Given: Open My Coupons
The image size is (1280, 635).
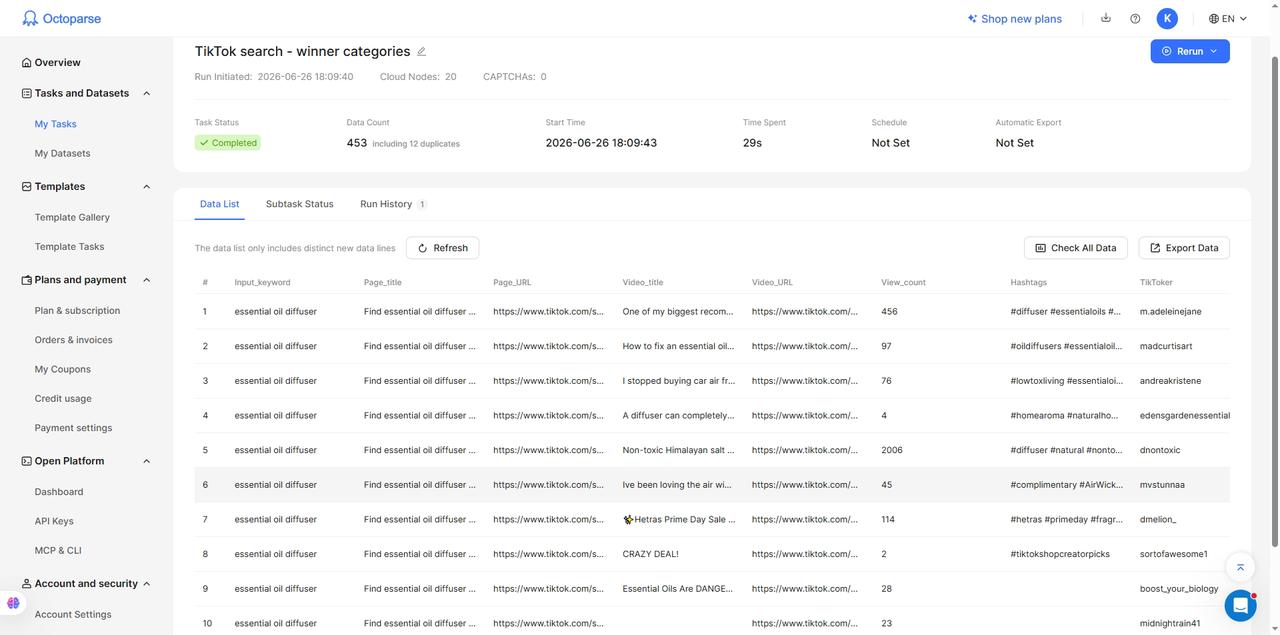Looking at the screenshot, I should [x=62, y=369].
